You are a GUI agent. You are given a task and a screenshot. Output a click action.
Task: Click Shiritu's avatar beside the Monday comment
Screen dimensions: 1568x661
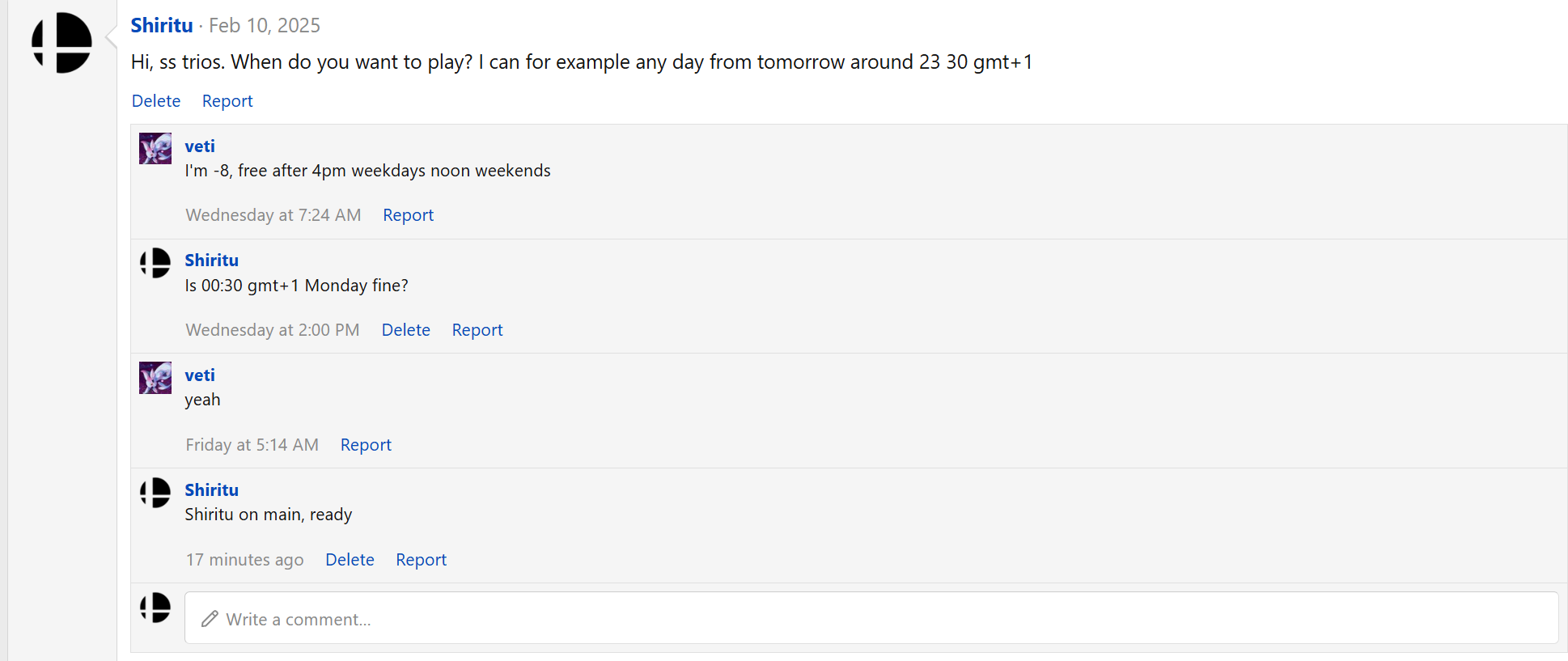click(155, 263)
